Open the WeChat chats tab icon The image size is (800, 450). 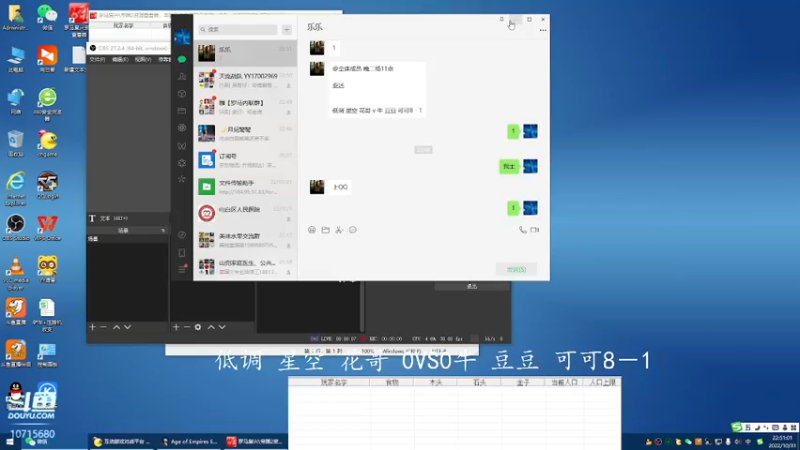(x=182, y=59)
